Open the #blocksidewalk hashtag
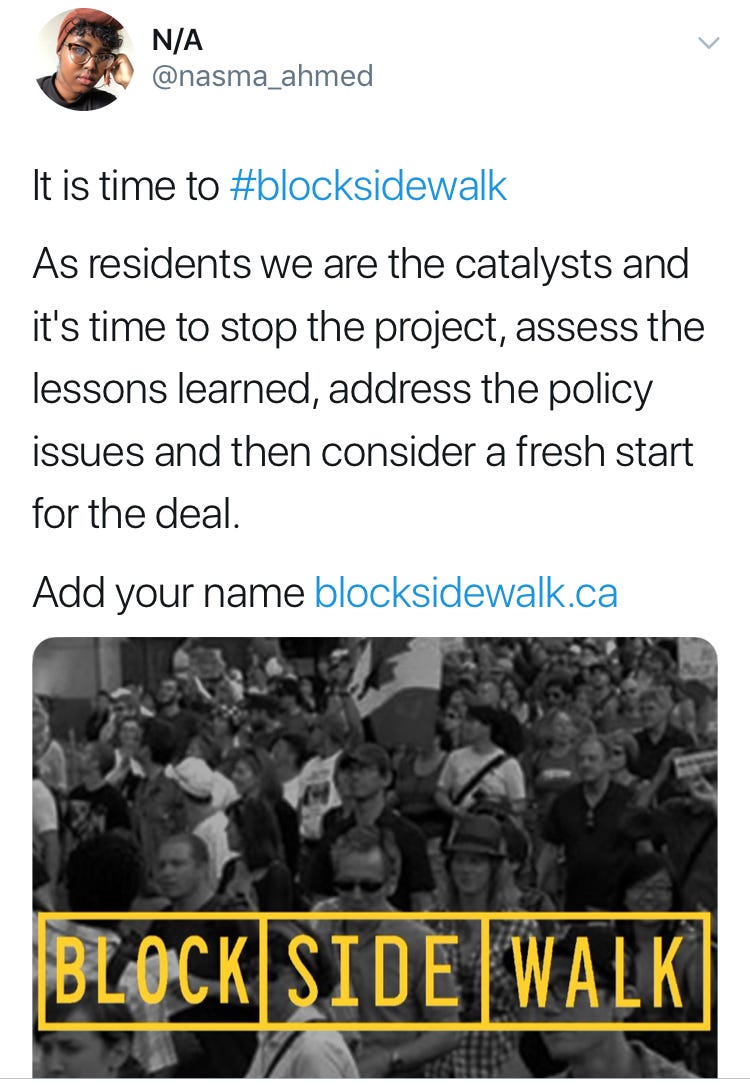 pyautogui.click(x=368, y=186)
